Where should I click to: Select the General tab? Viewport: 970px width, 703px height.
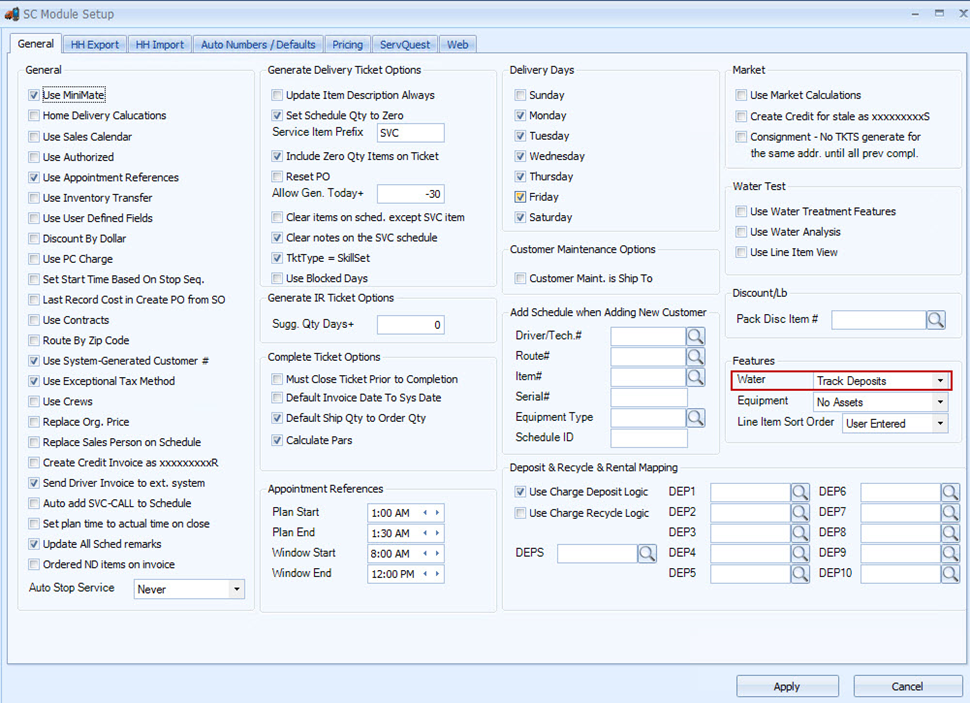tap(36, 44)
